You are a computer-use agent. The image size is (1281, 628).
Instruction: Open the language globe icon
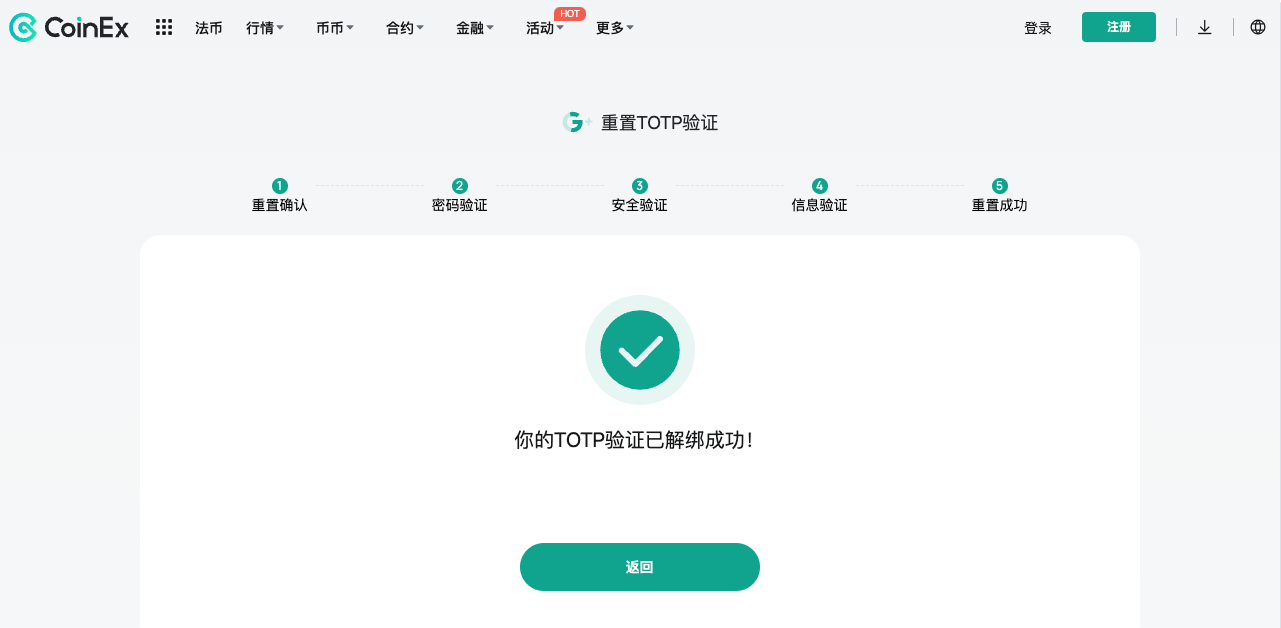1258,27
